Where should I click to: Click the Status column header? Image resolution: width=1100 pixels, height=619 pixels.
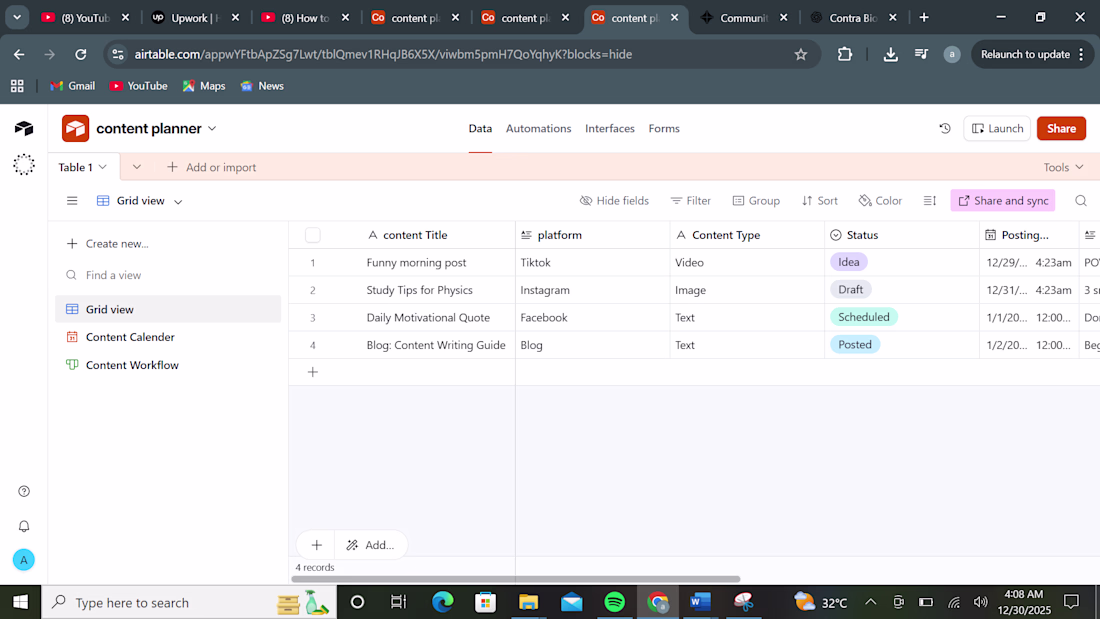tap(901, 235)
